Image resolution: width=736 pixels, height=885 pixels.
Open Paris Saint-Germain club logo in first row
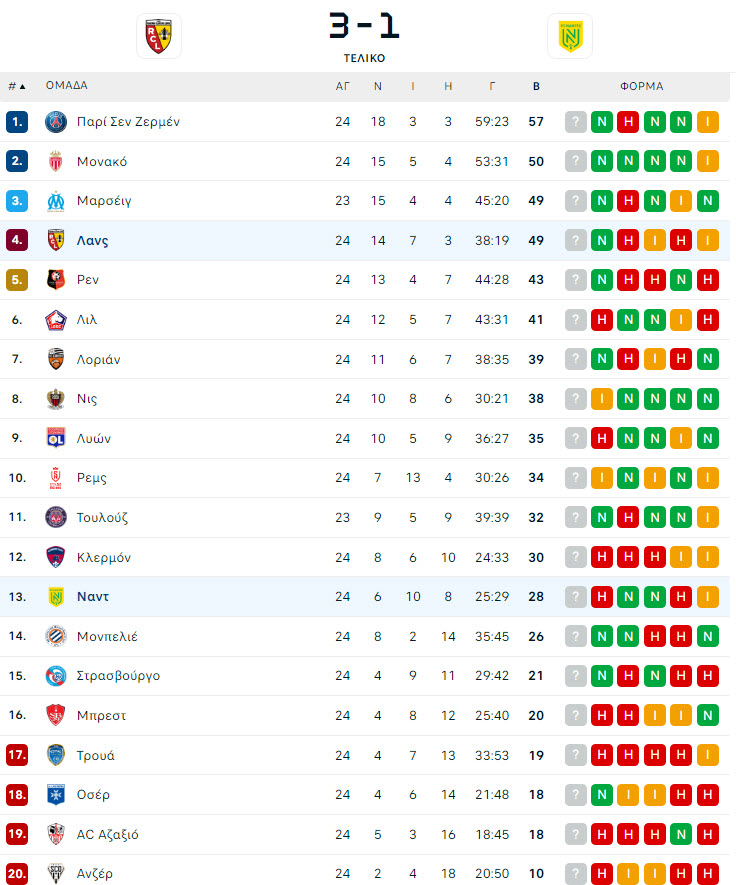tap(56, 122)
